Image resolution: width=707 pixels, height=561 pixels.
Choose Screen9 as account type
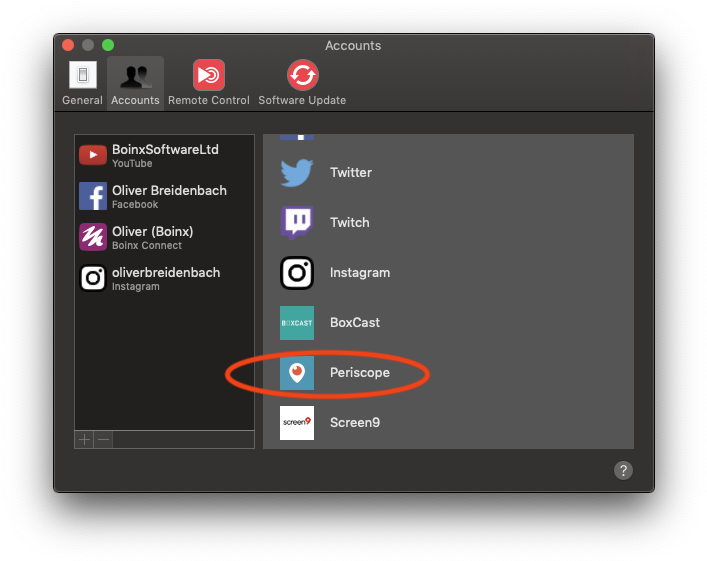coord(355,423)
